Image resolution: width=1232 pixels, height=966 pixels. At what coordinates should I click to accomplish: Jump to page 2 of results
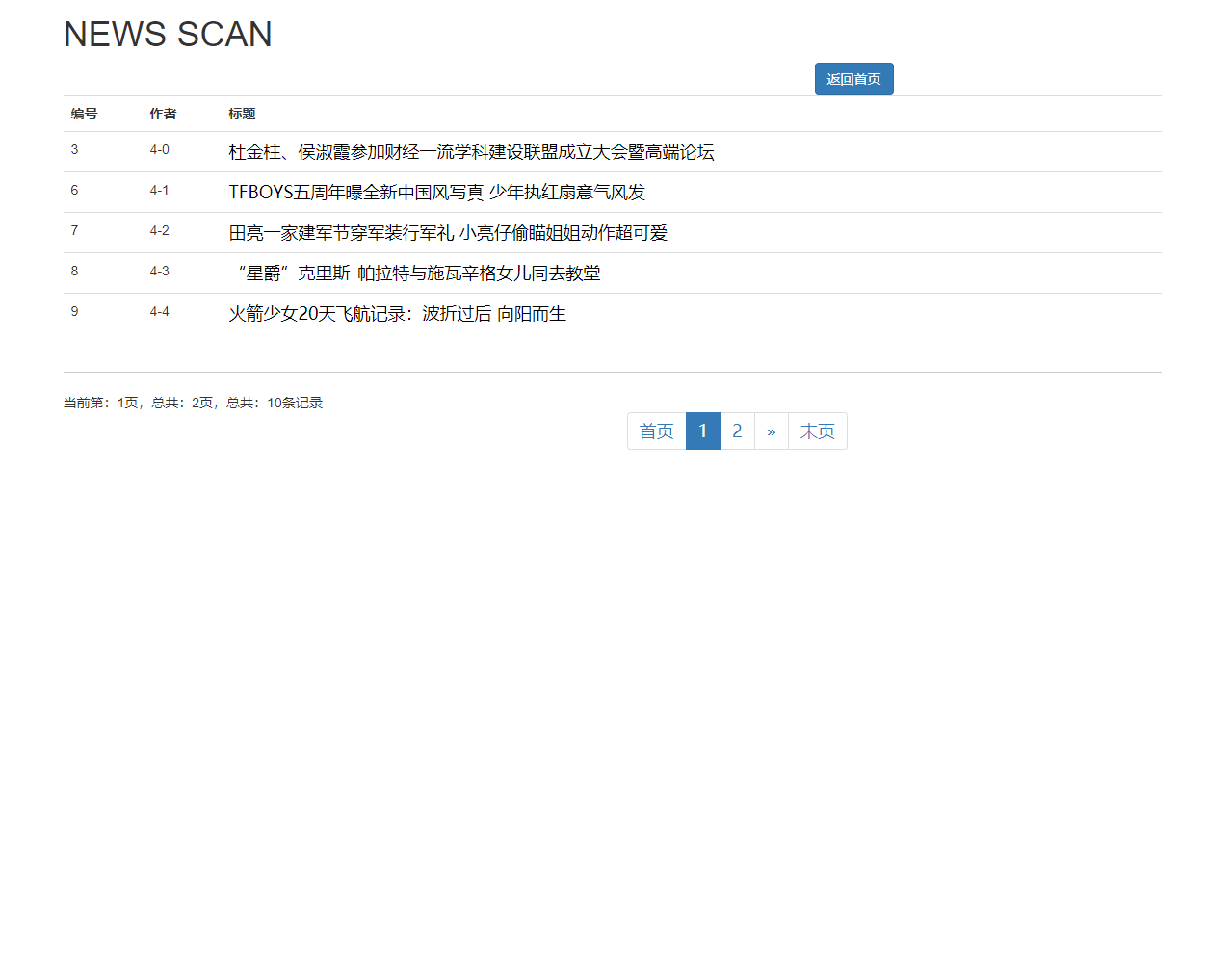(x=737, y=431)
